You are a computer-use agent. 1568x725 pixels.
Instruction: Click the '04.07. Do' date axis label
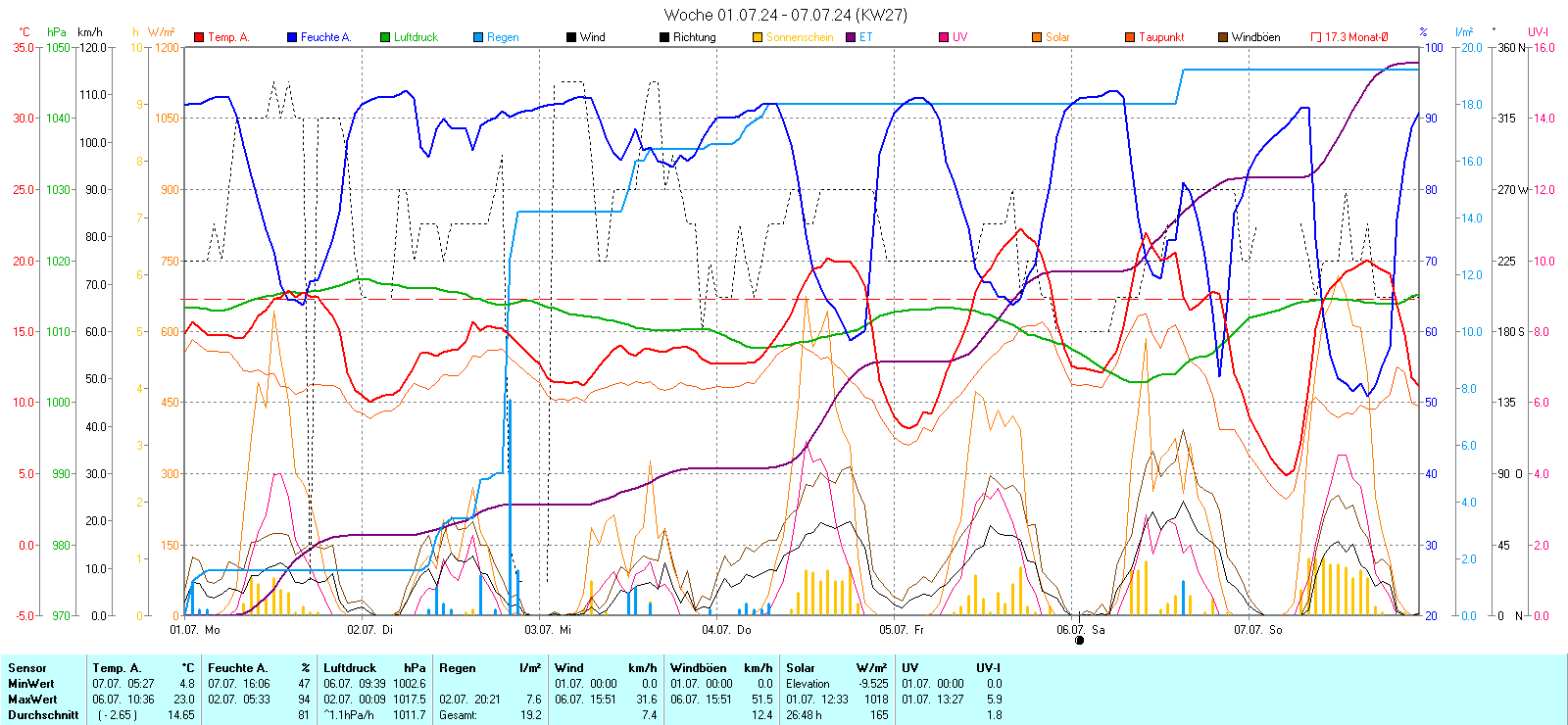coord(726,630)
